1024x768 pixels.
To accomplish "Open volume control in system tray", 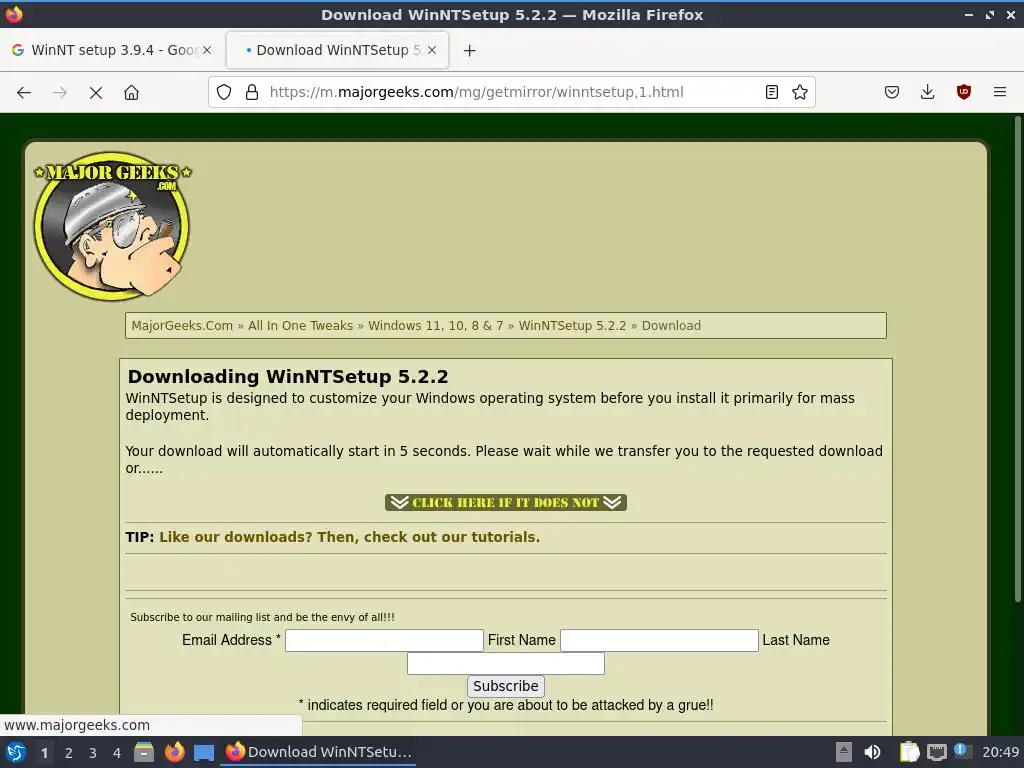I will 872,752.
